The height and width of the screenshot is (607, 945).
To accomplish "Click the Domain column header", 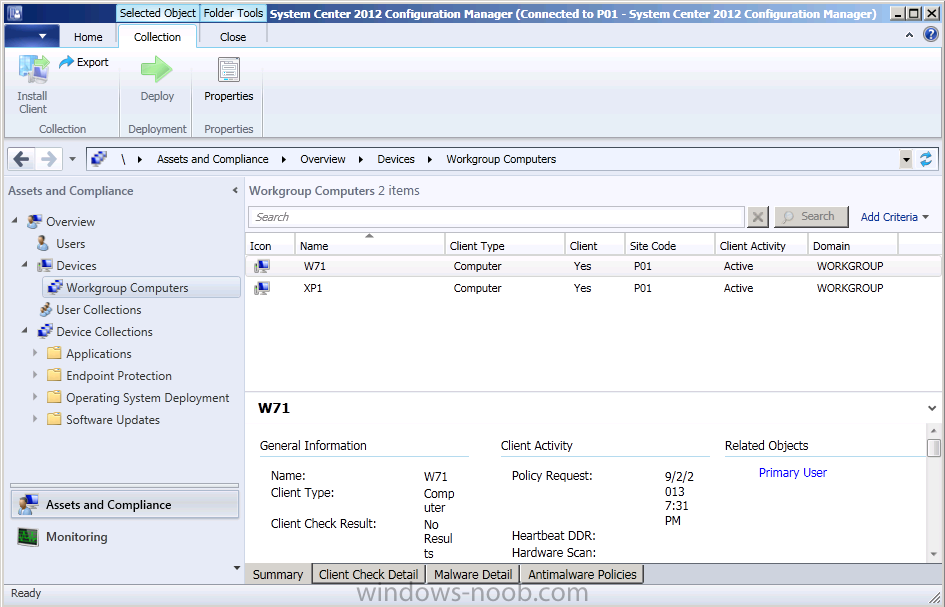I will coord(852,245).
